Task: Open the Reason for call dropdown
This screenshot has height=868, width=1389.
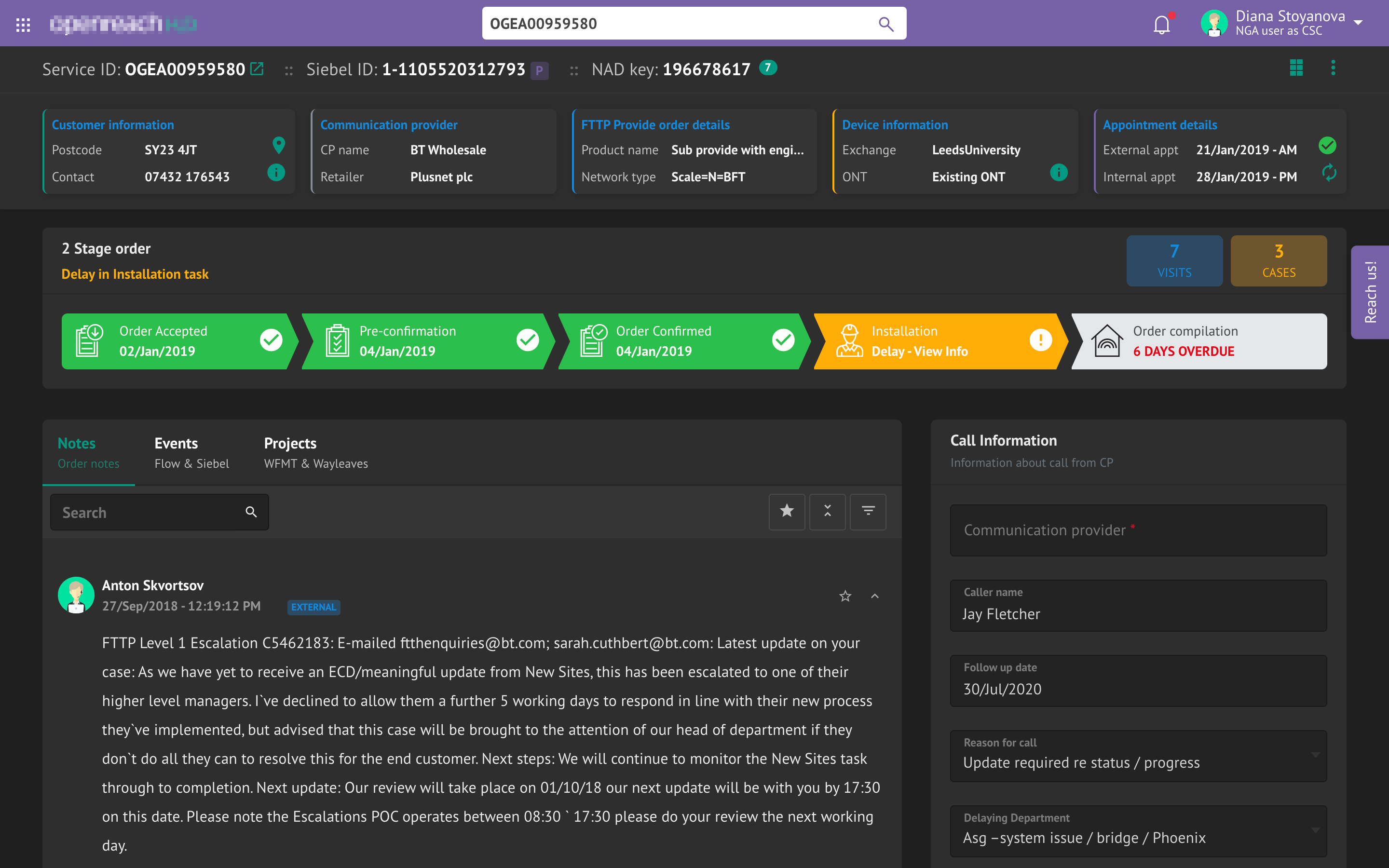Action: coord(1138,756)
